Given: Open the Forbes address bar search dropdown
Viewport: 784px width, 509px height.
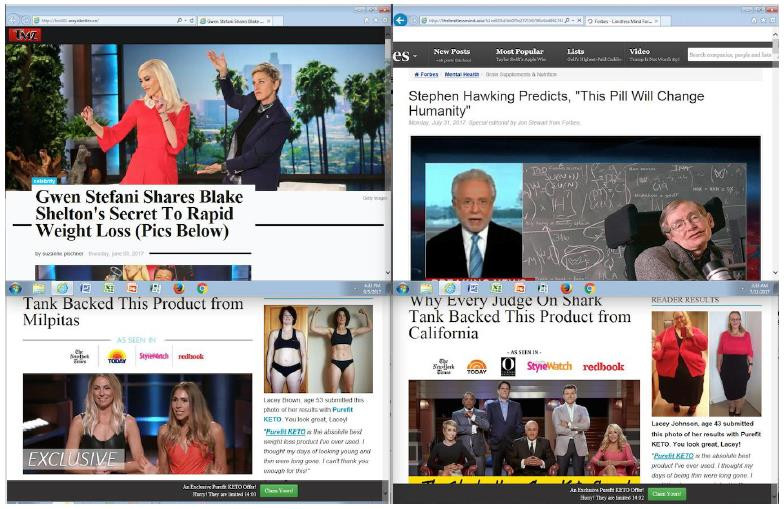Looking at the screenshot, I should pyautogui.click(x=572, y=20).
